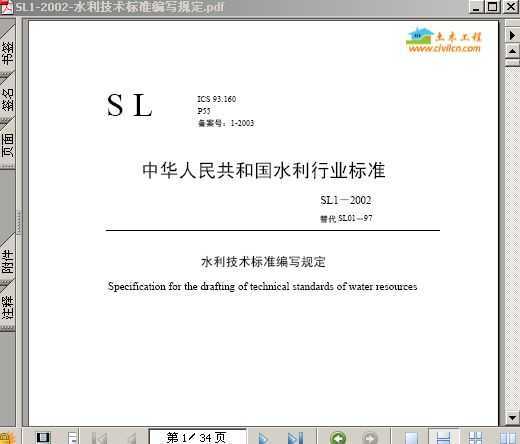Image resolution: width=520 pixels, height=444 pixels.
Task: Open the 页面 (Pages) side tab
Action: (7, 145)
